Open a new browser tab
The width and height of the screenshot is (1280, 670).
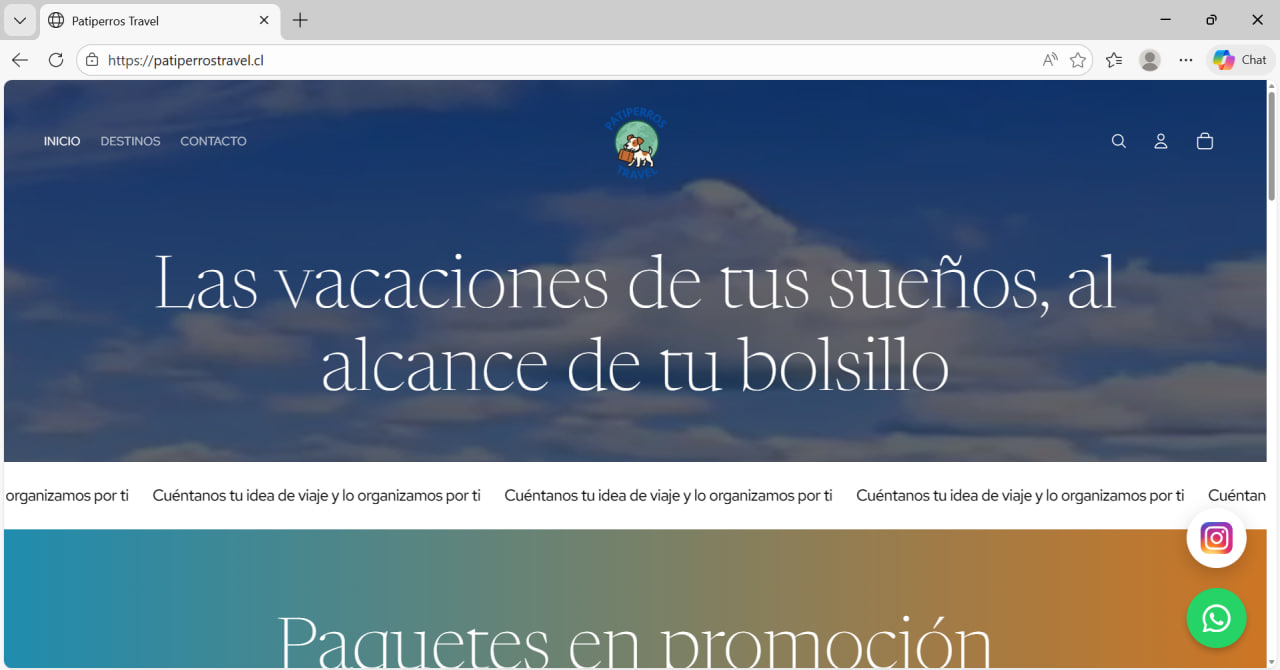click(300, 20)
